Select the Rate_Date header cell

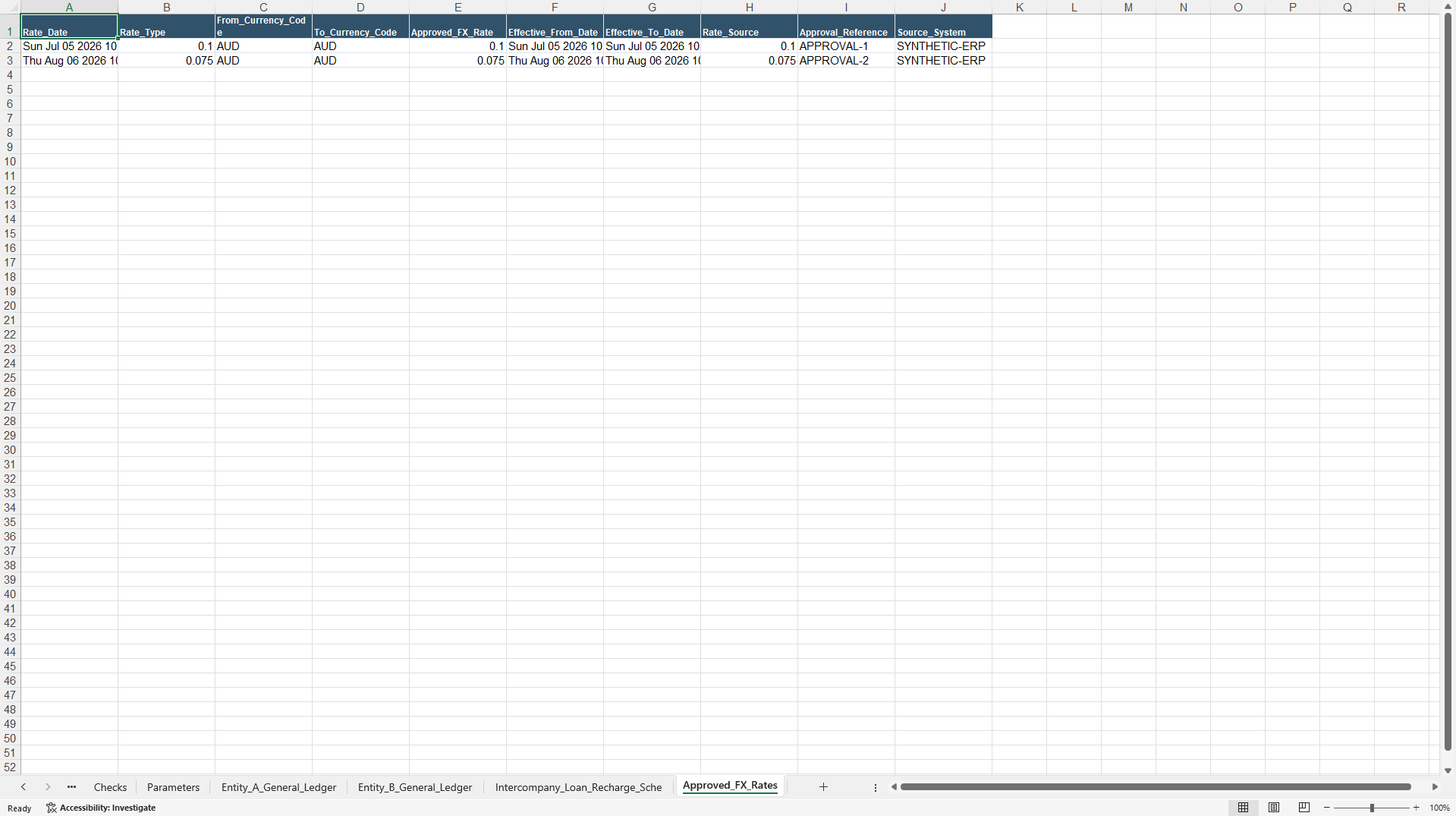(69, 27)
